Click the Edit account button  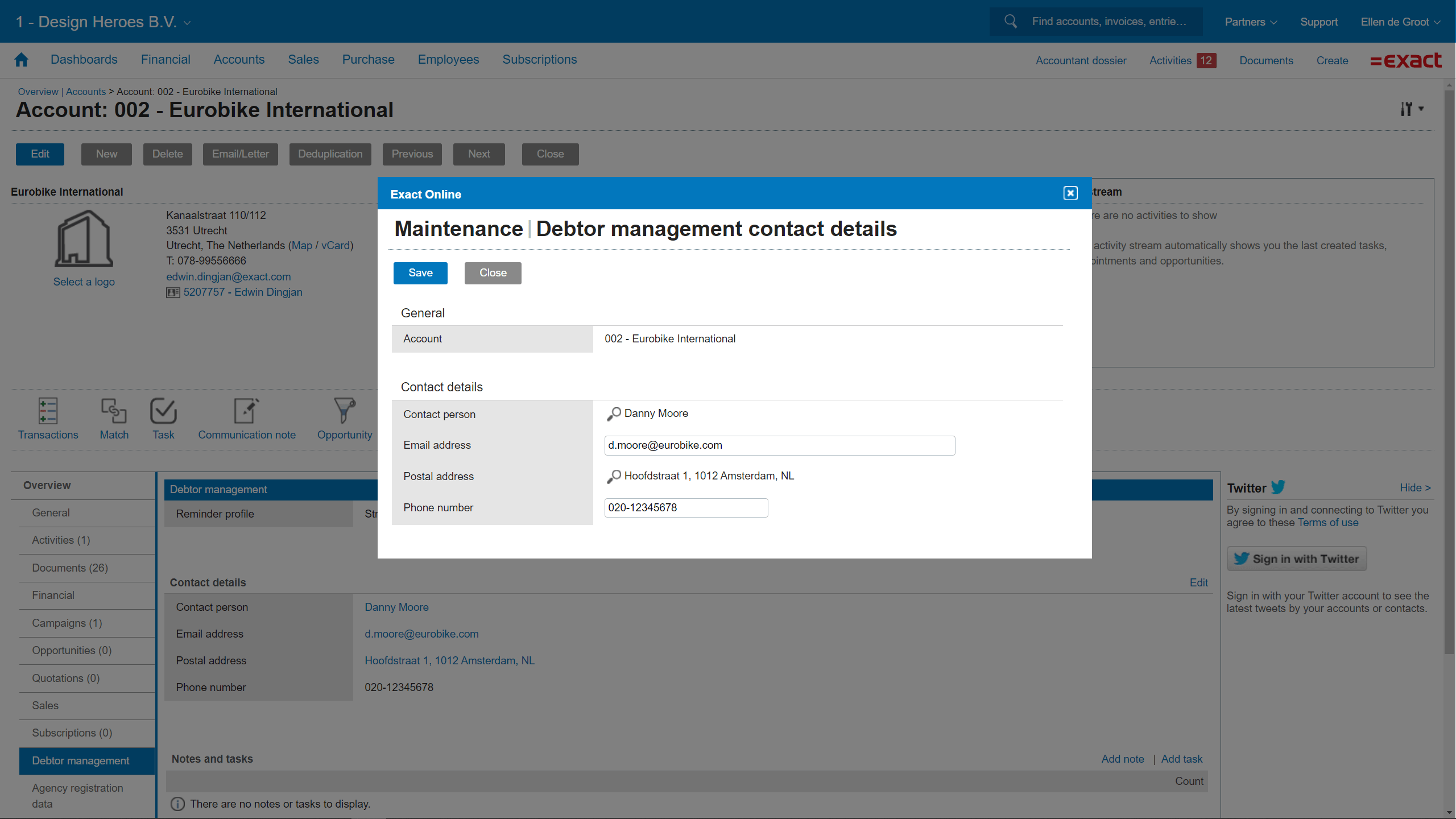point(40,154)
